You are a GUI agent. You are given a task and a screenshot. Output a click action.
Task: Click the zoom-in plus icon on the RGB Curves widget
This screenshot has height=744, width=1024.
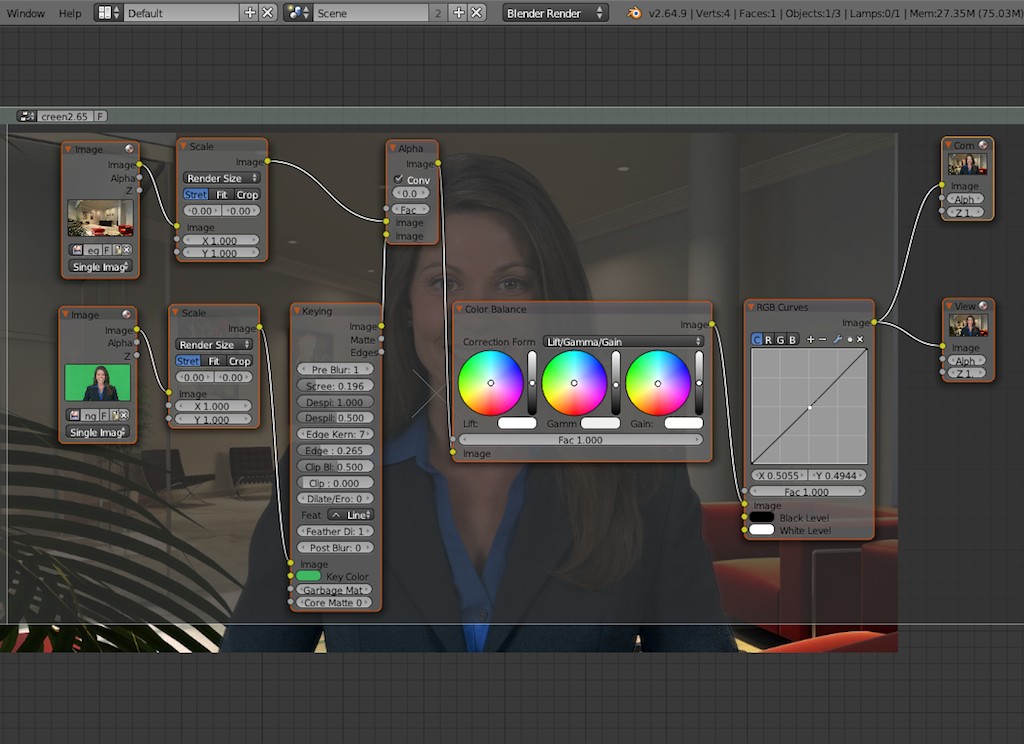tap(811, 339)
